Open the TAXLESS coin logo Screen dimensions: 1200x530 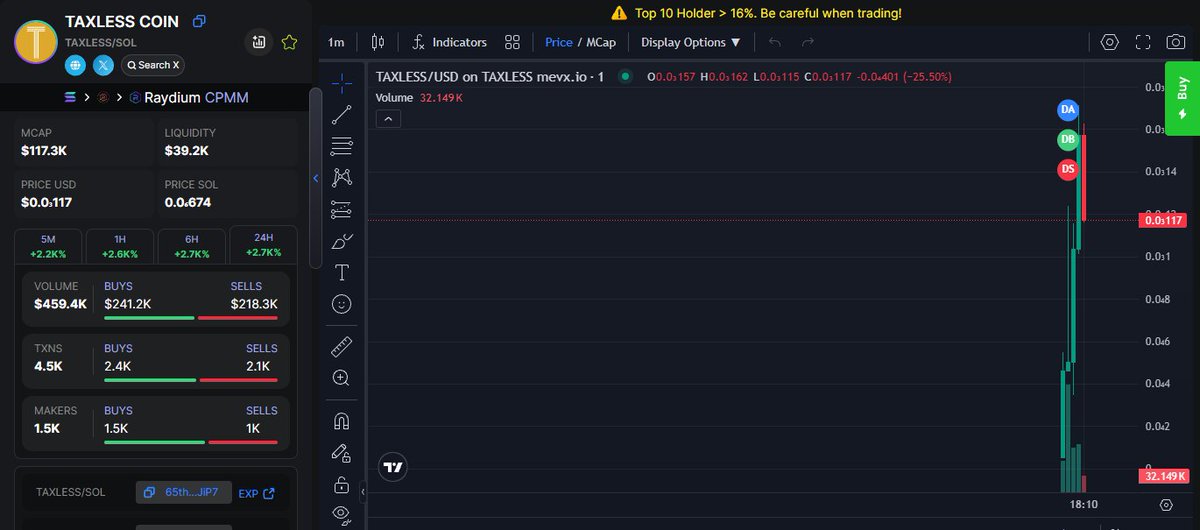(36, 42)
